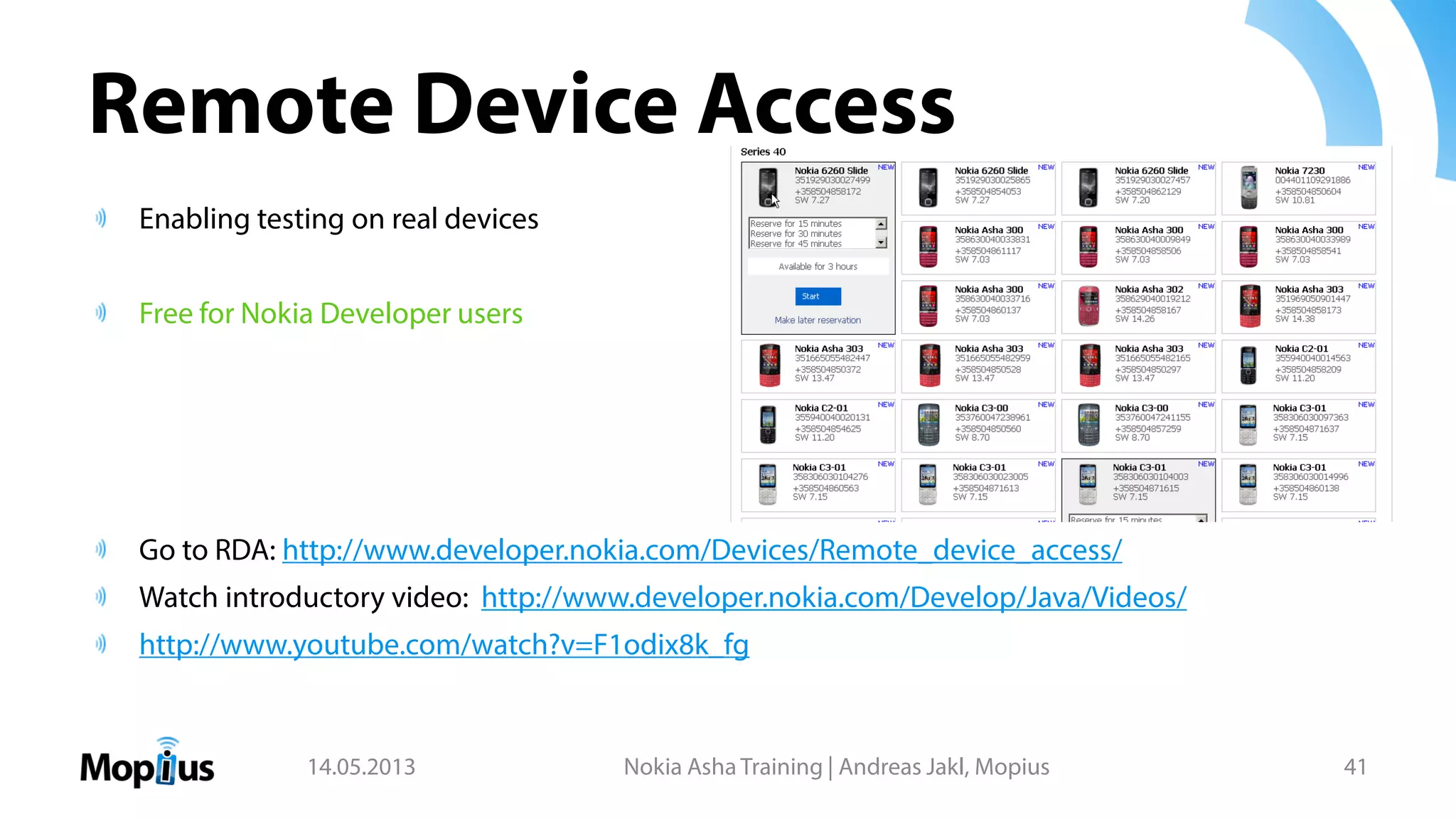
Task: Click the Asha 300 phone image with number +358504858506
Action: click(1088, 247)
